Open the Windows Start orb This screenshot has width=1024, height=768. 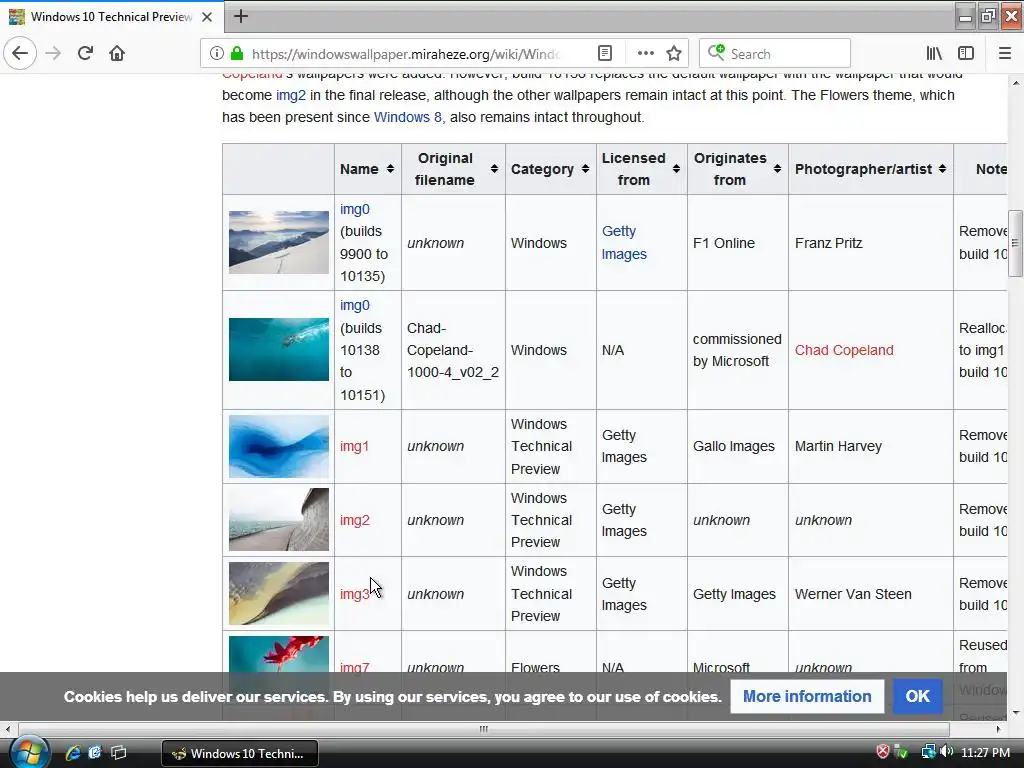(x=29, y=752)
